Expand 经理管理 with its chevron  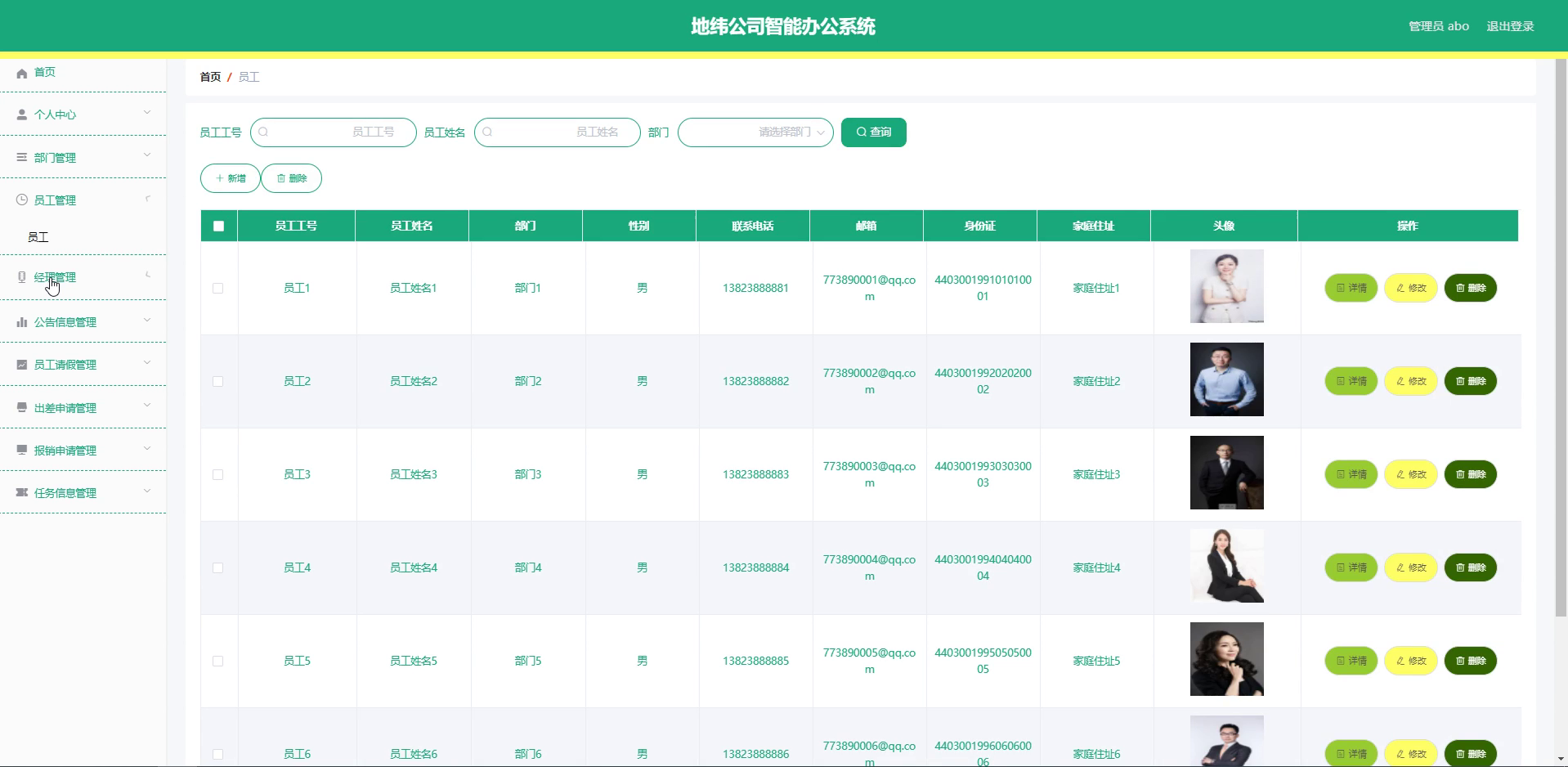(147, 276)
